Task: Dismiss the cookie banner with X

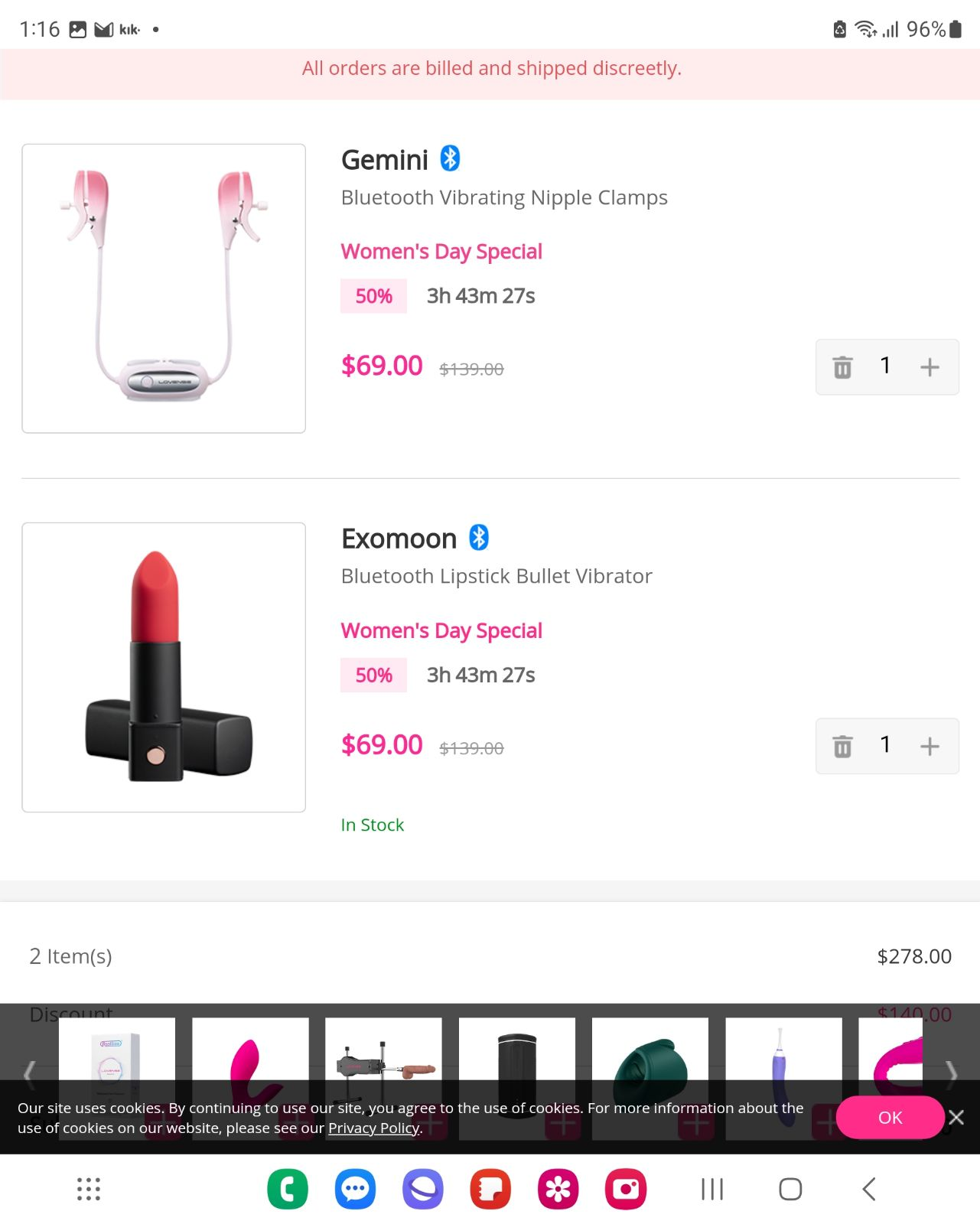Action: tap(956, 1118)
